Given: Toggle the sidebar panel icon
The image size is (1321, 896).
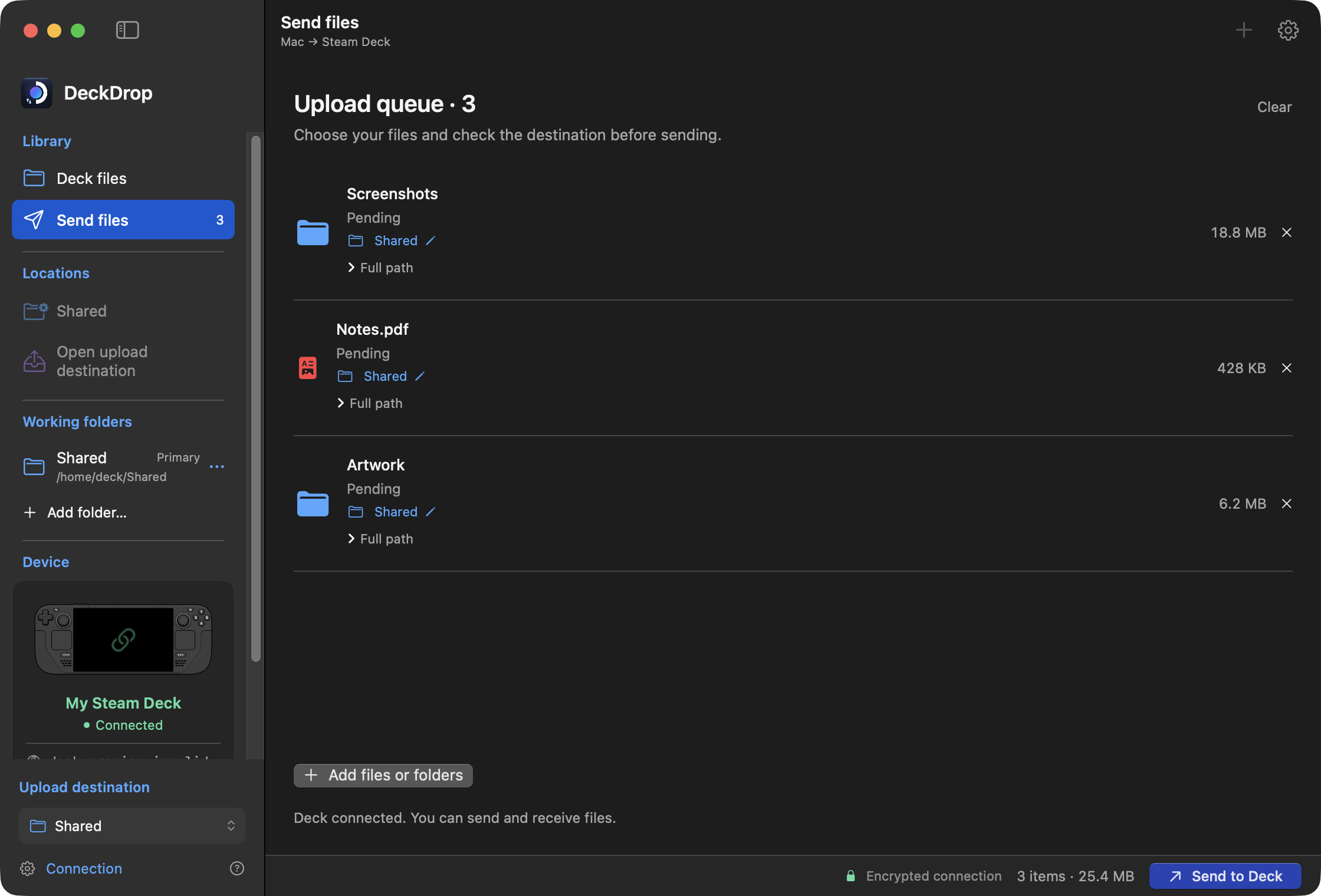Looking at the screenshot, I should click(127, 30).
